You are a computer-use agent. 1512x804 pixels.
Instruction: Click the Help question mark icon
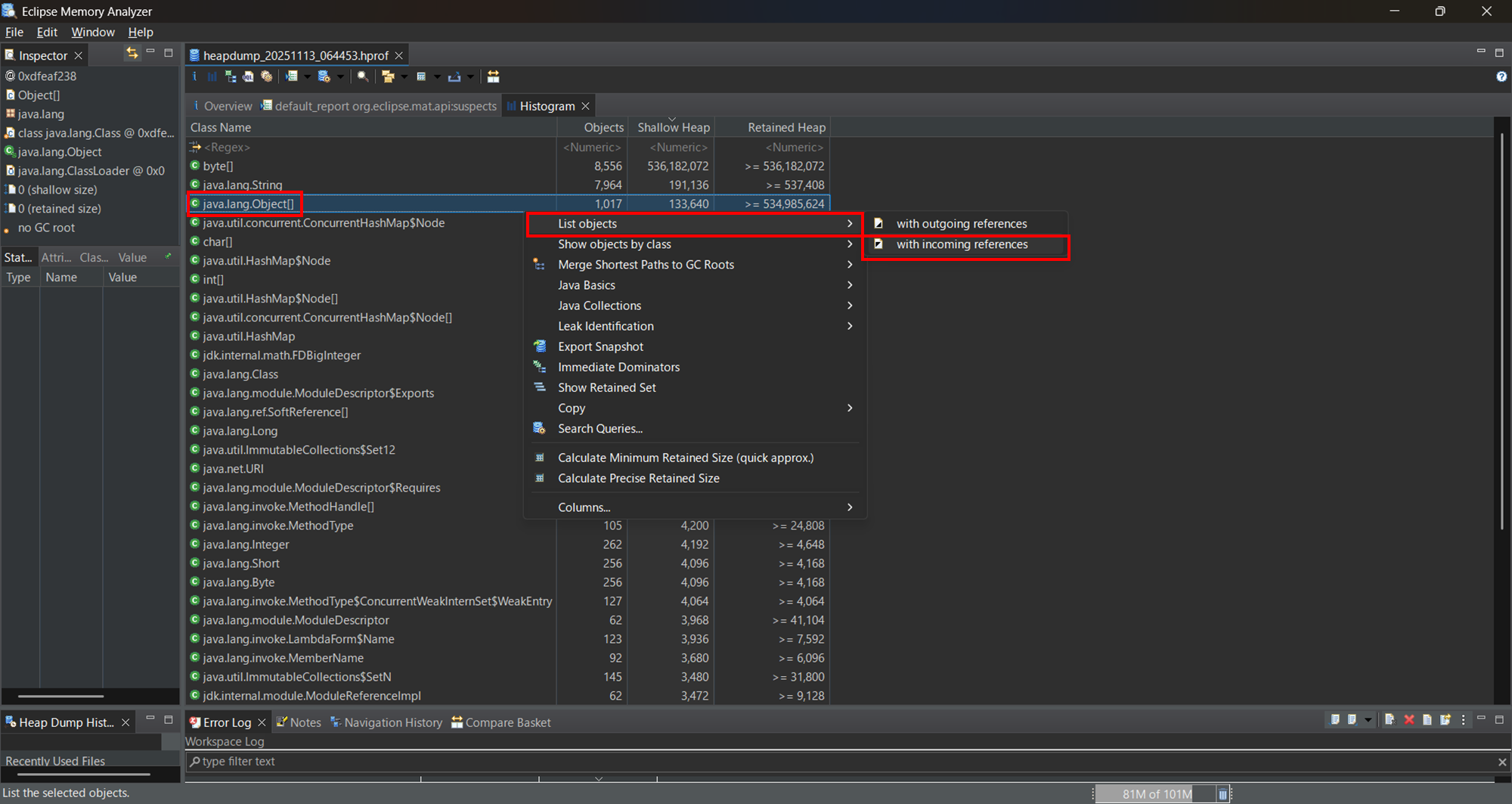1501,76
